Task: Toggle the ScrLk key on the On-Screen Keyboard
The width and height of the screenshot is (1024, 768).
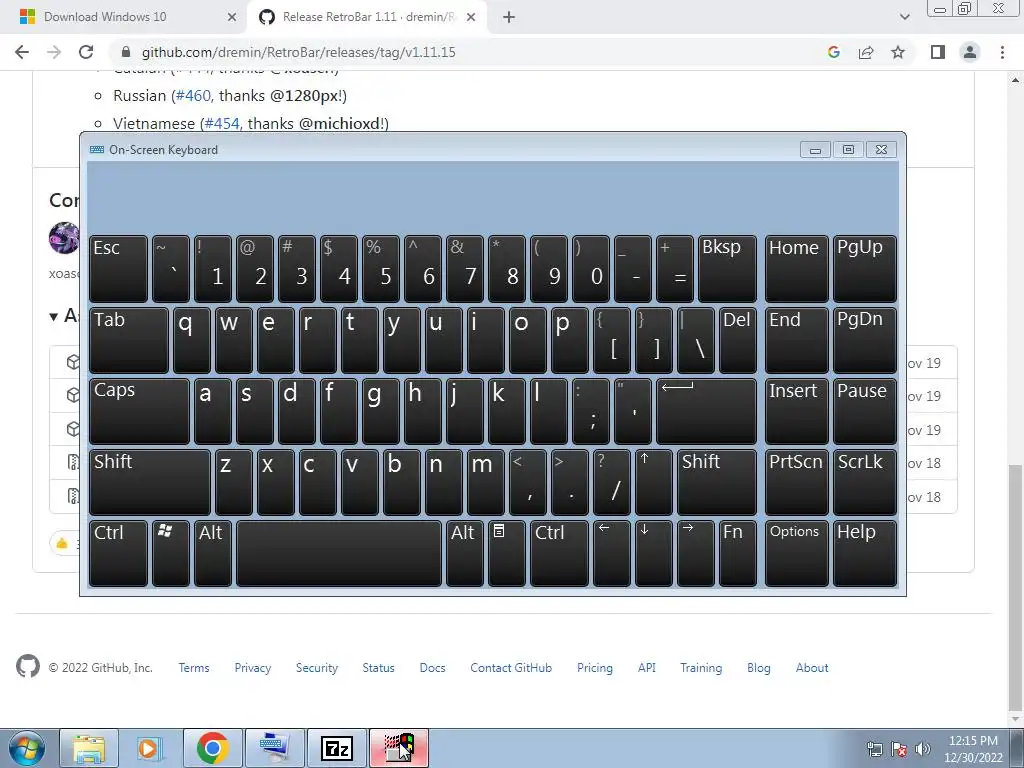Action: tap(865, 482)
